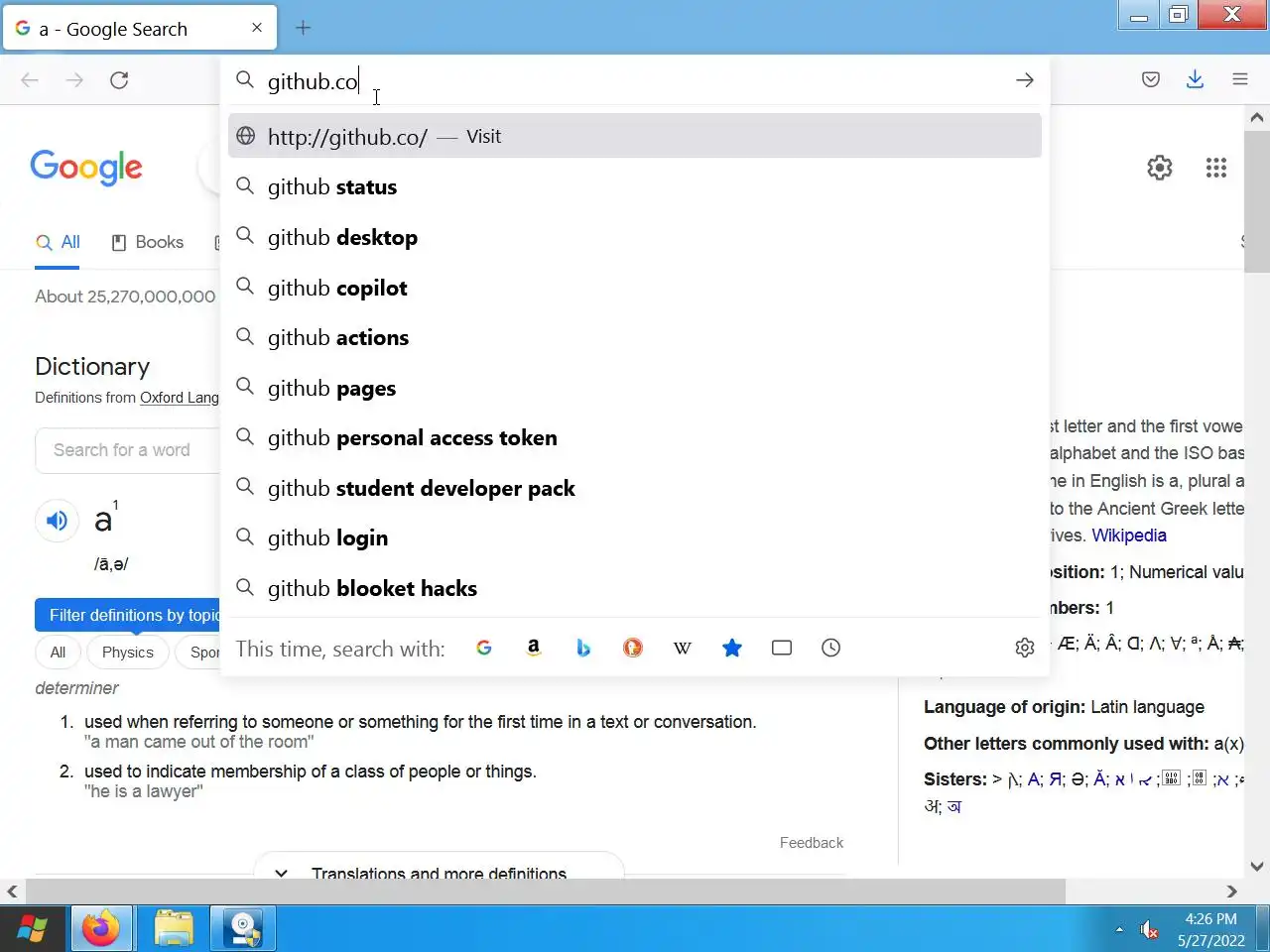1270x952 pixels.
Task: Search history with the clock icon
Action: 831,648
